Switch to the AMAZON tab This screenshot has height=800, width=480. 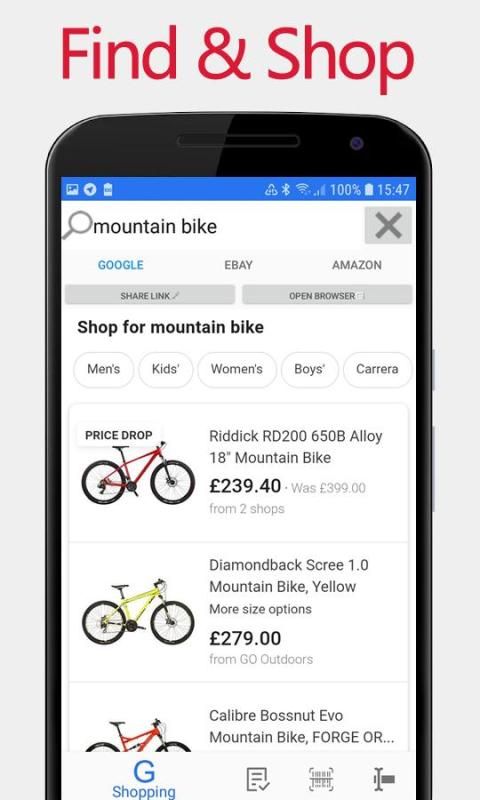(x=357, y=265)
